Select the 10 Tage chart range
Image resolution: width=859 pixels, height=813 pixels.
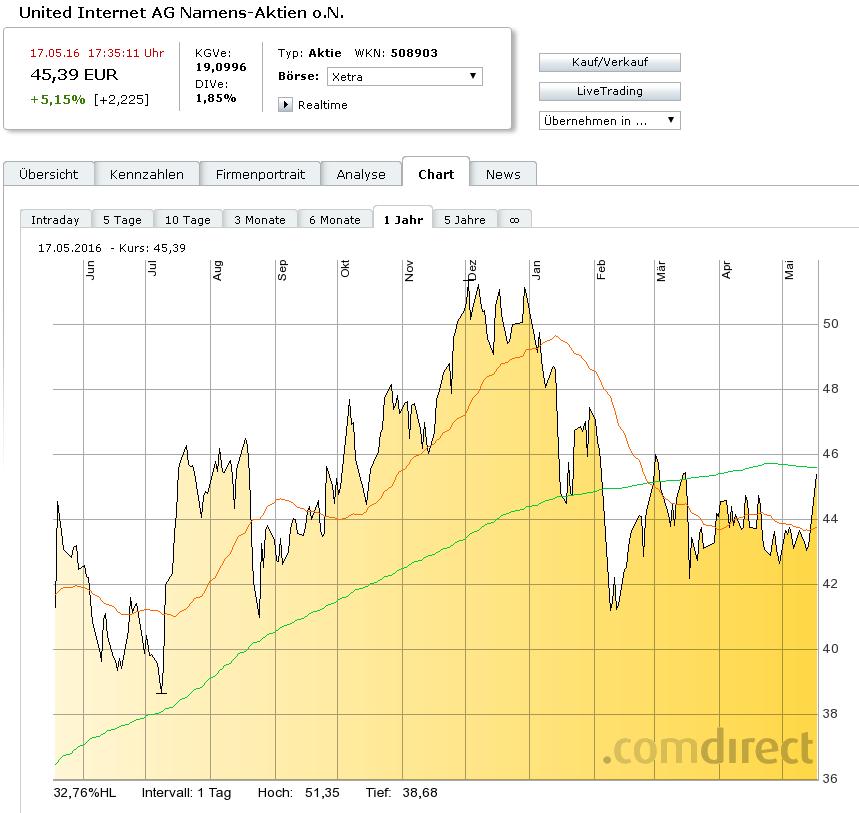(x=188, y=220)
